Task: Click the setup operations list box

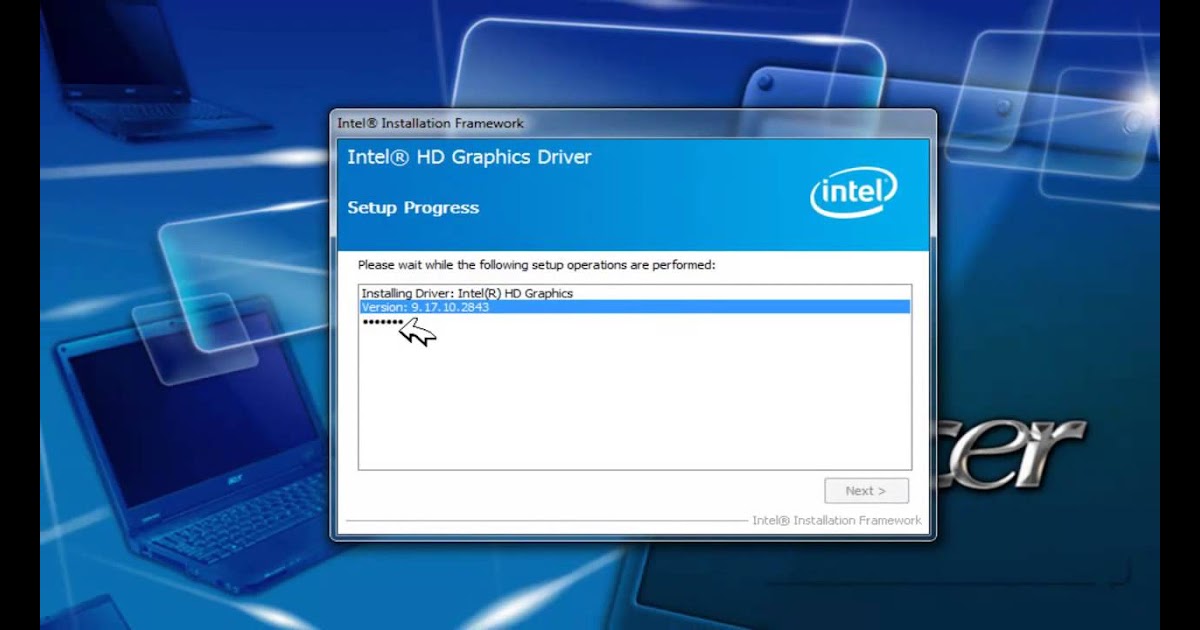Action: point(635,377)
